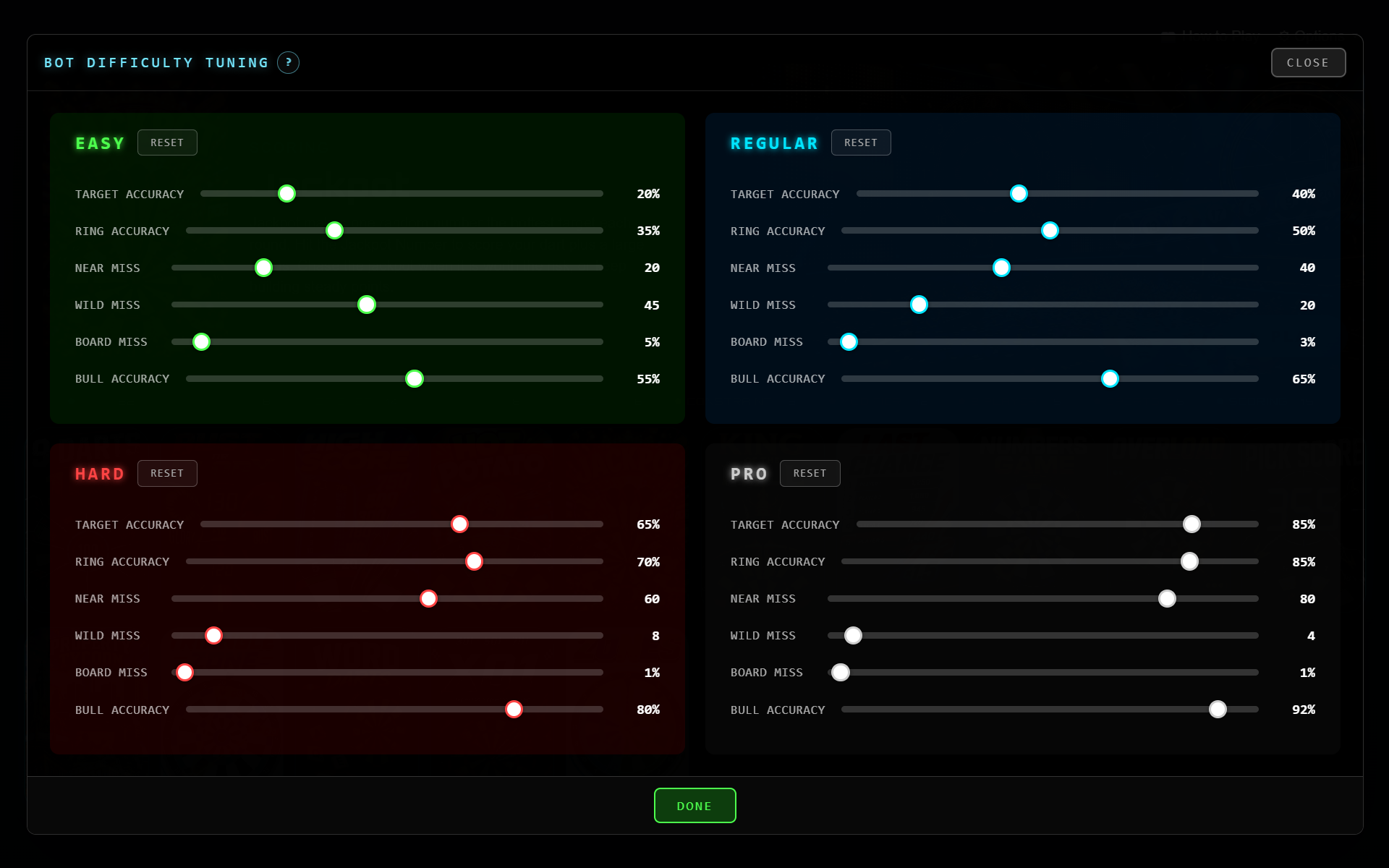Image resolution: width=1389 pixels, height=868 pixels.
Task: Click Easy Target Accuracy slider handle
Action: click(x=287, y=194)
